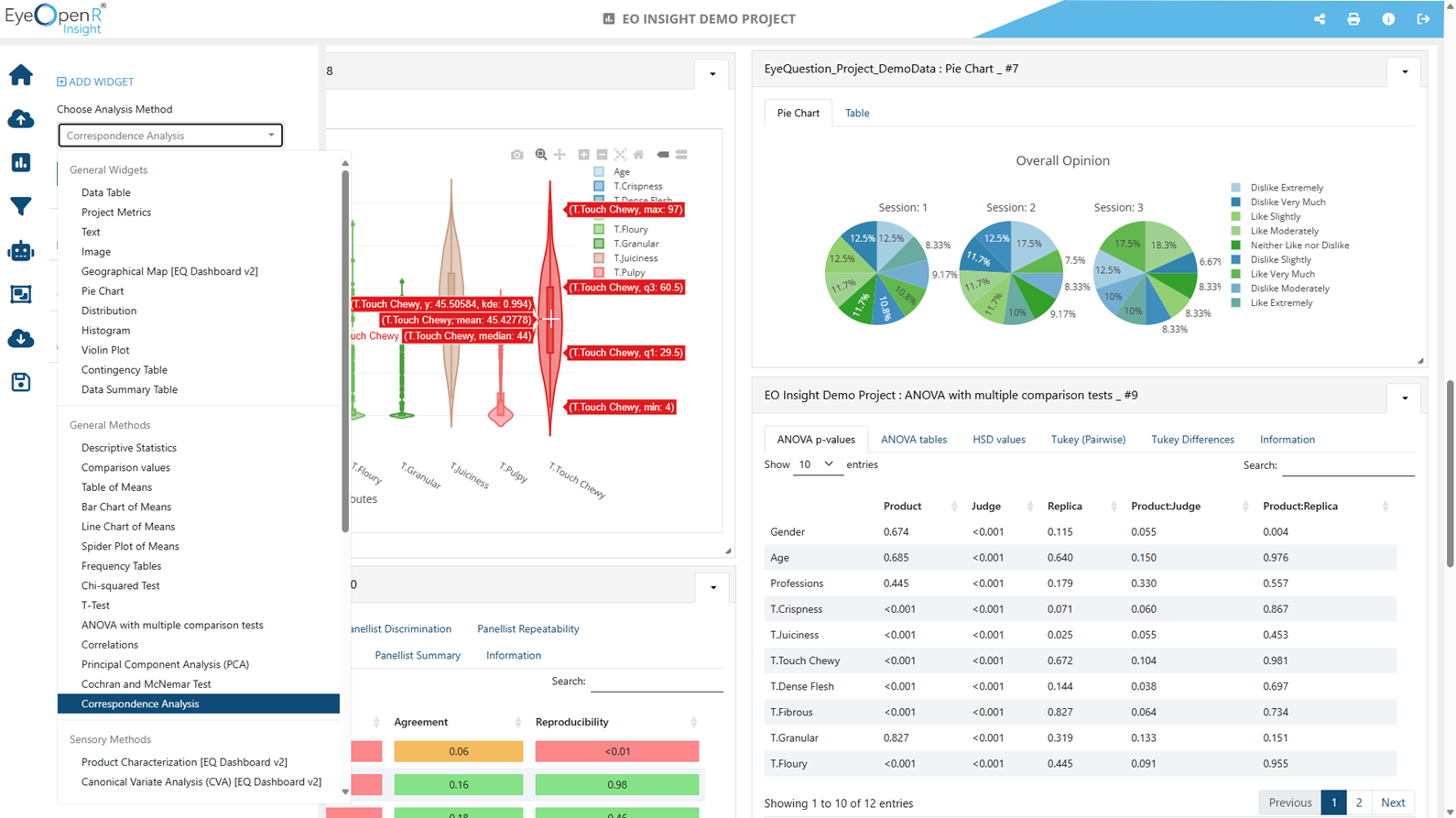1456x818 pixels.
Task: Click the ADD WIDGET link
Action: [95, 82]
